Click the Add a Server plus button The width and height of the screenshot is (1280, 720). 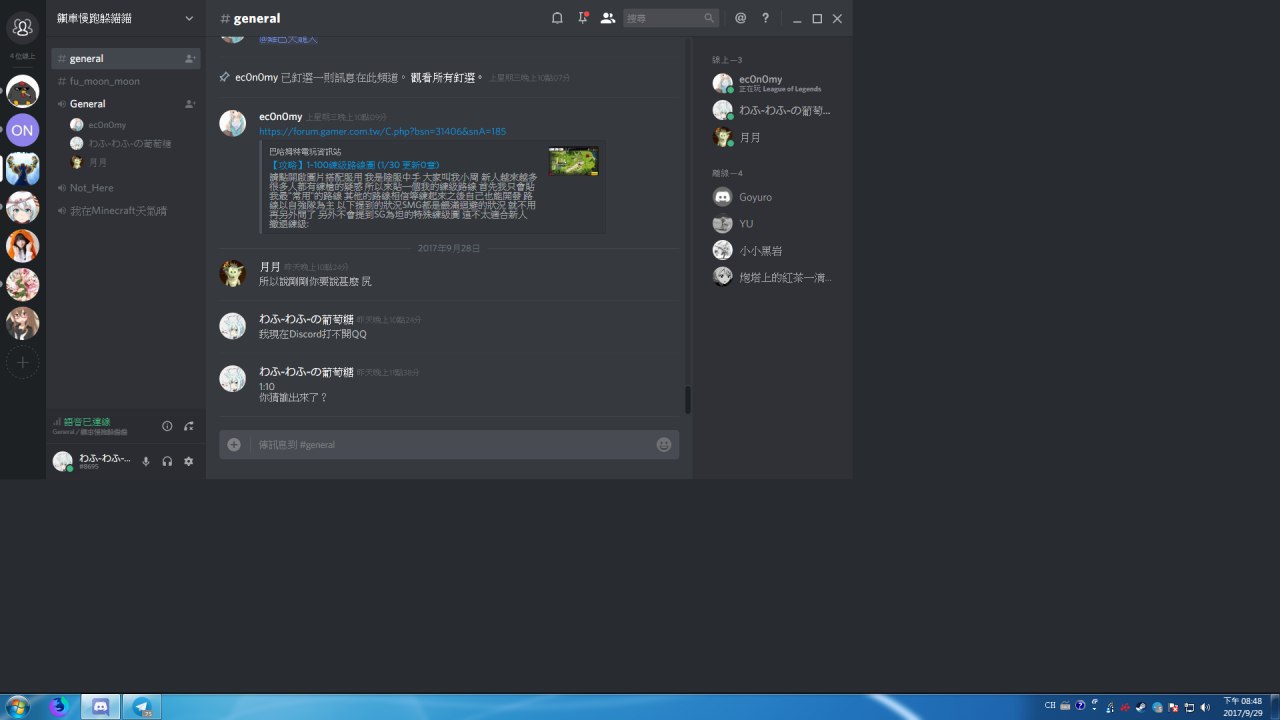click(x=22, y=361)
